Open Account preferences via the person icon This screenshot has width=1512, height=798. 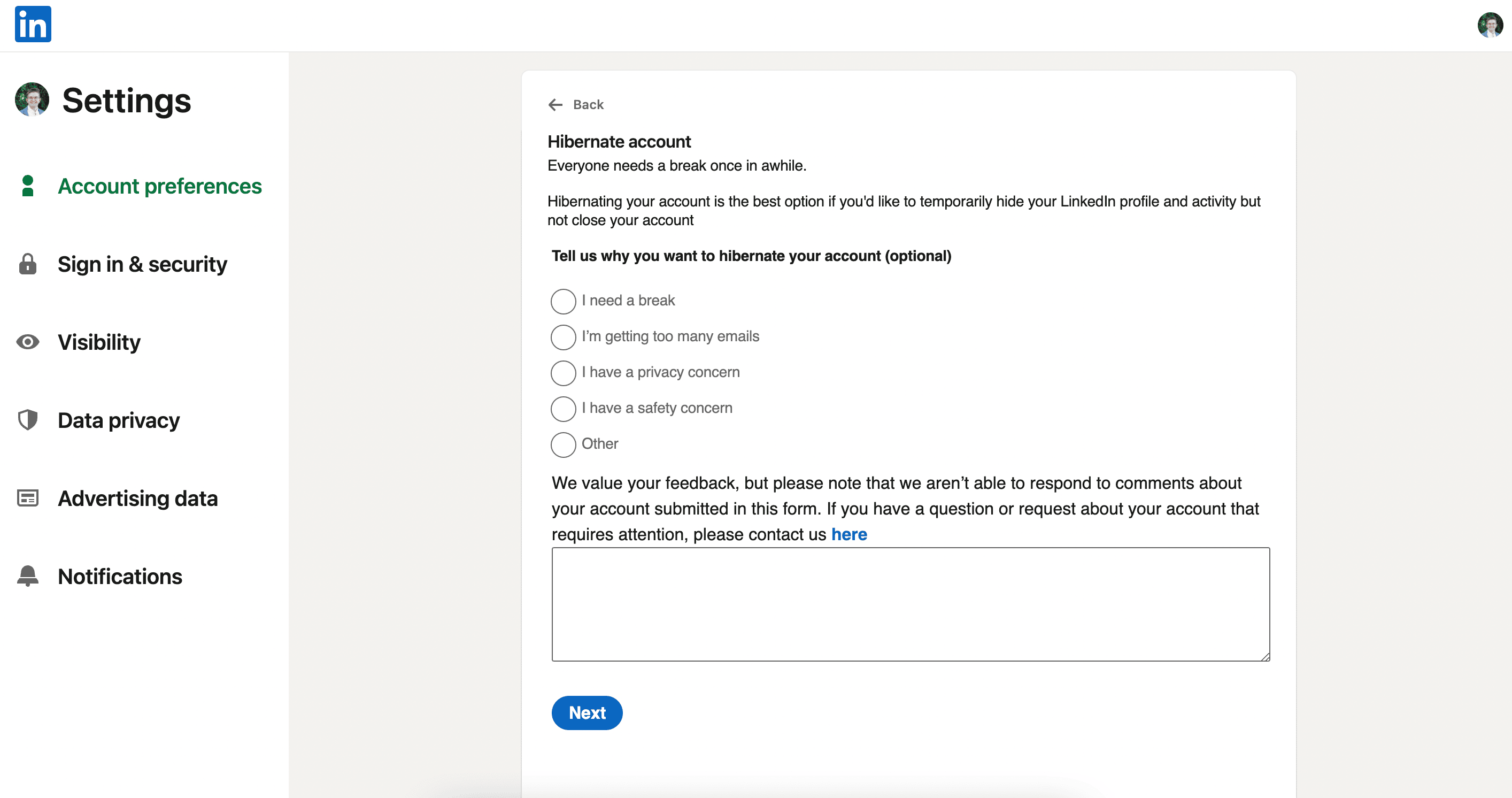(x=28, y=186)
